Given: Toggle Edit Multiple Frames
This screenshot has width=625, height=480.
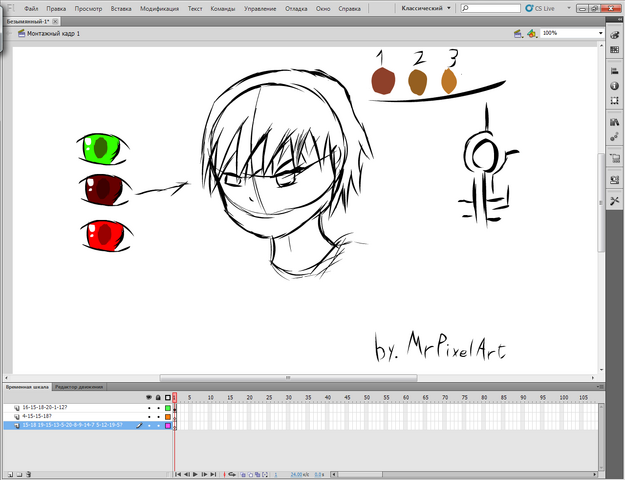Looking at the screenshot, I should pyautogui.click(x=257, y=474).
